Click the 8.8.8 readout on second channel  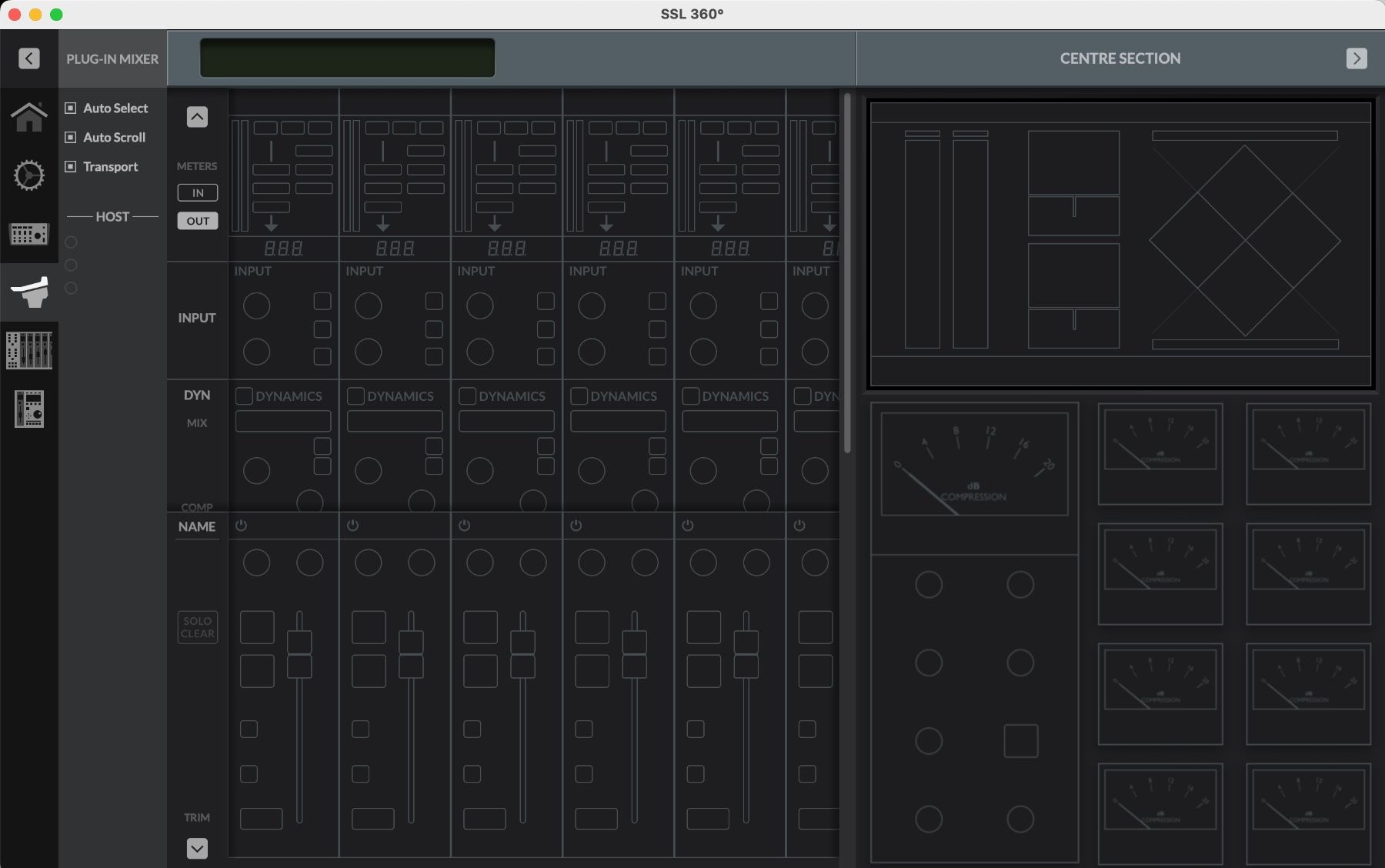395,249
